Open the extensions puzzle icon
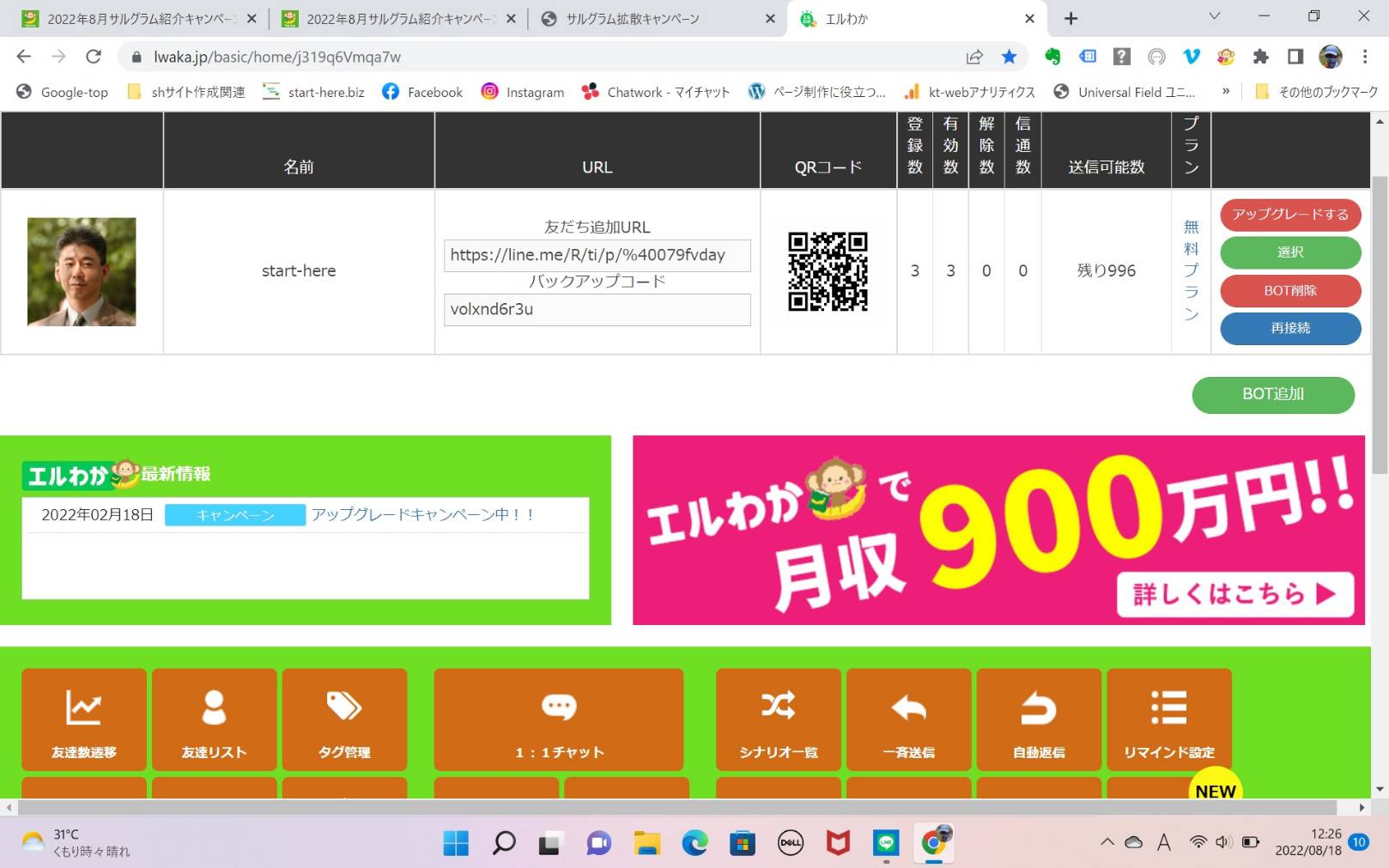Screen dimensions: 1389x868 pos(1260,57)
